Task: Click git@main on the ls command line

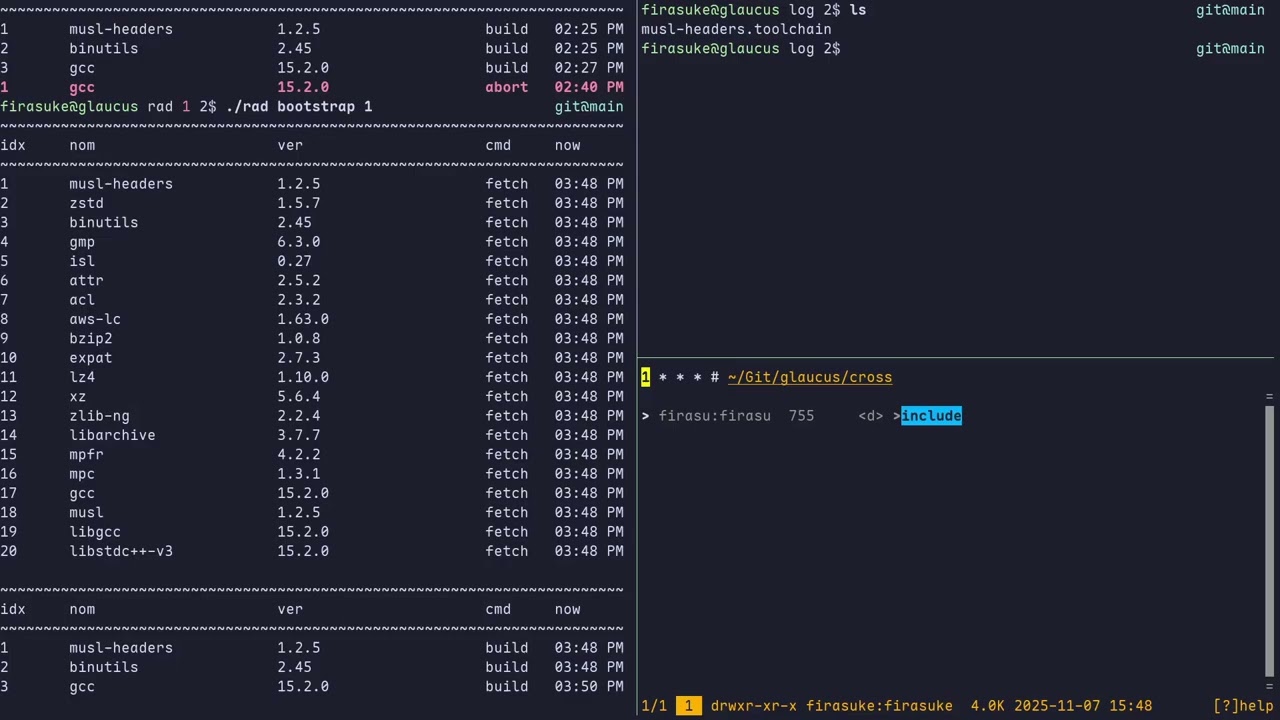Action: click(x=1230, y=10)
